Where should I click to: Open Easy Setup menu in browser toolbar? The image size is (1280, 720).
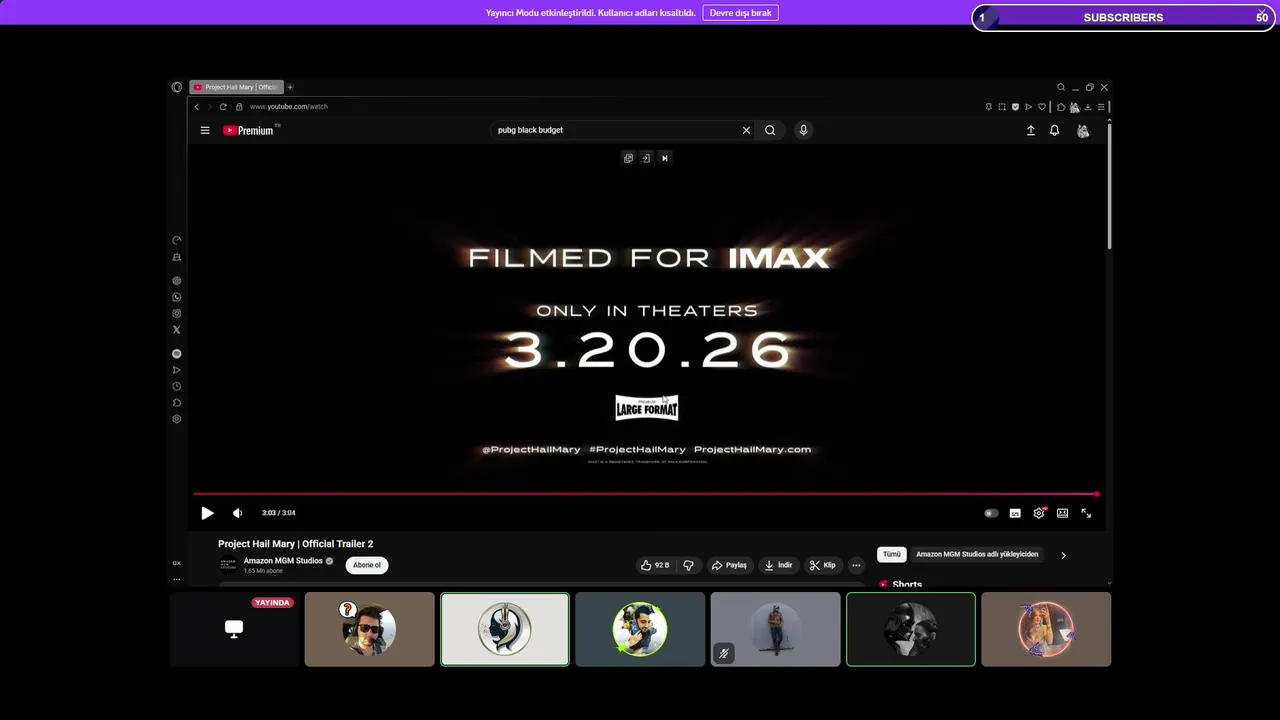[1101, 107]
